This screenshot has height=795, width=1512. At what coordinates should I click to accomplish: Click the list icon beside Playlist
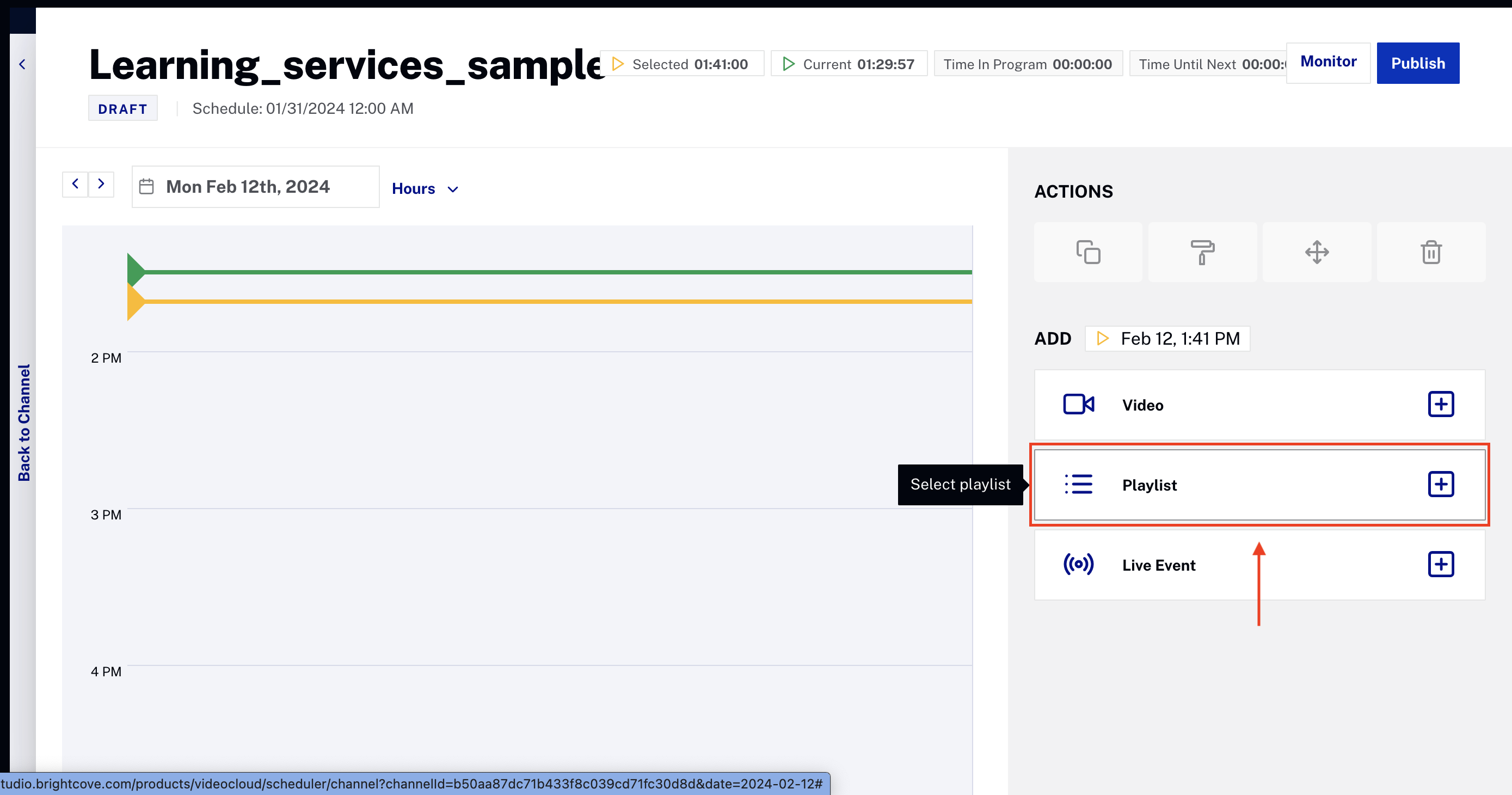coord(1078,485)
